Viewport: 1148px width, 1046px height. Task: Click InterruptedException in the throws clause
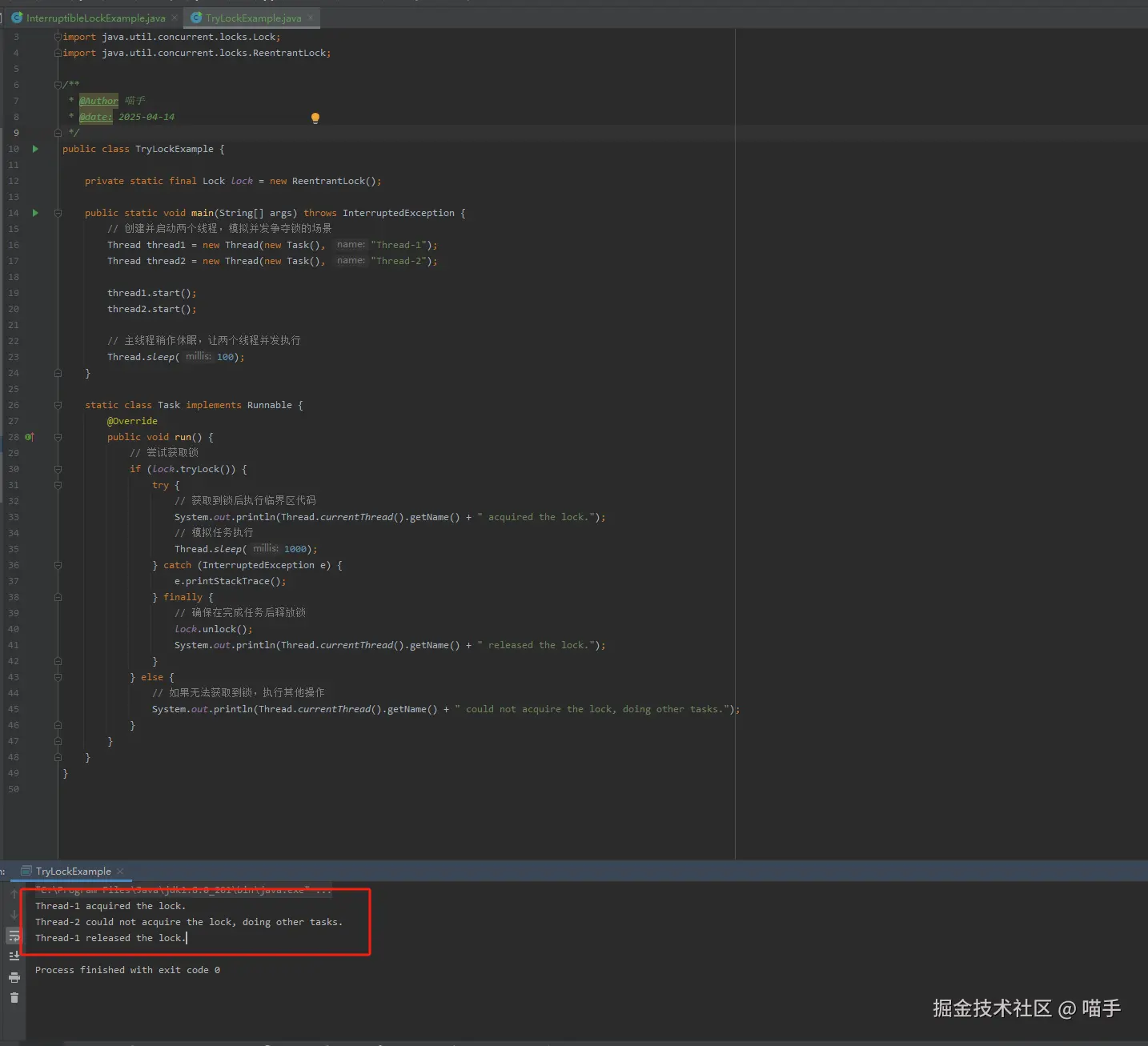pyautogui.click(x=399, y=213)
